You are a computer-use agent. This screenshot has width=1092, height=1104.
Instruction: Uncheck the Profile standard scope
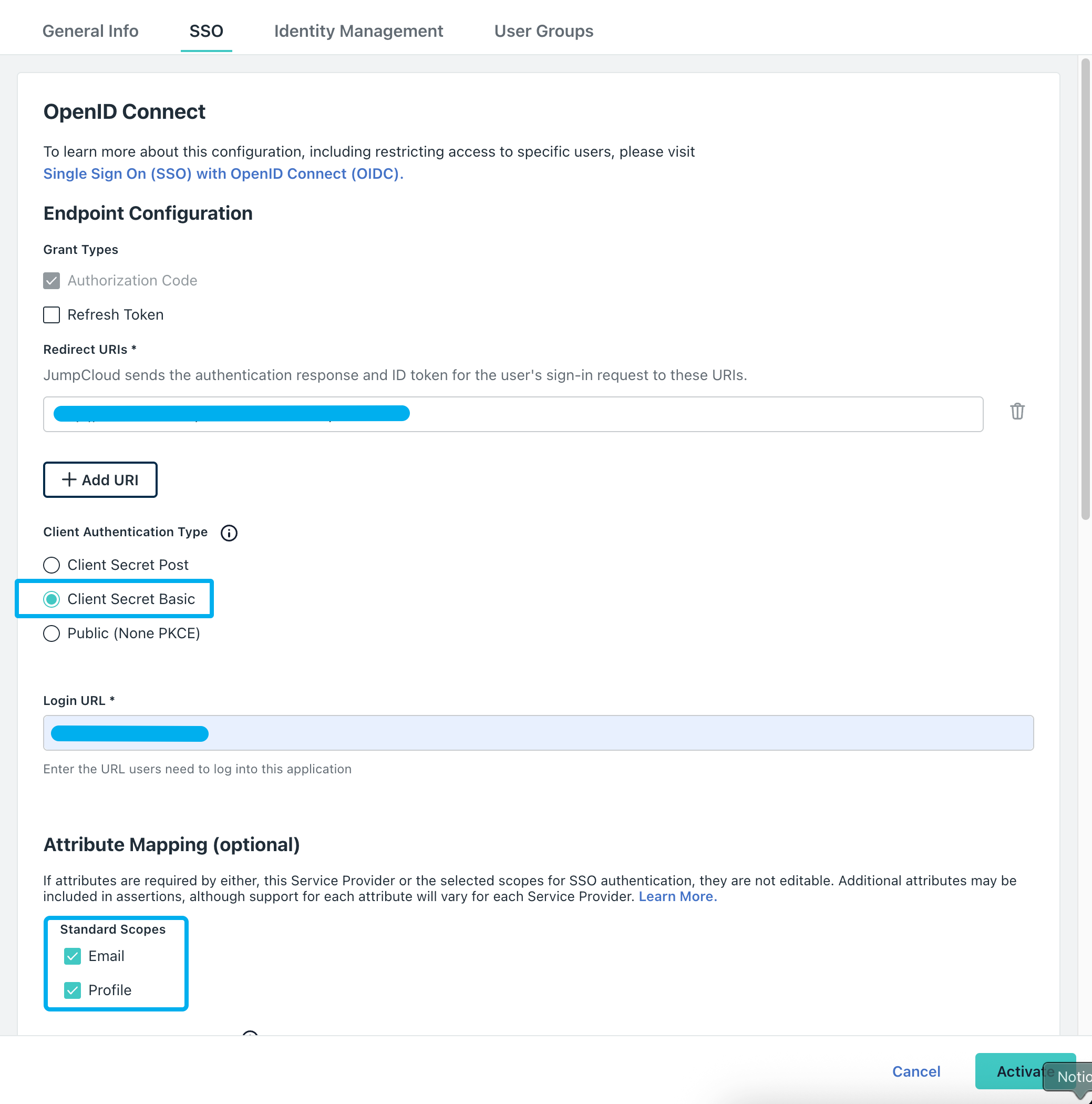pos(72,990)
